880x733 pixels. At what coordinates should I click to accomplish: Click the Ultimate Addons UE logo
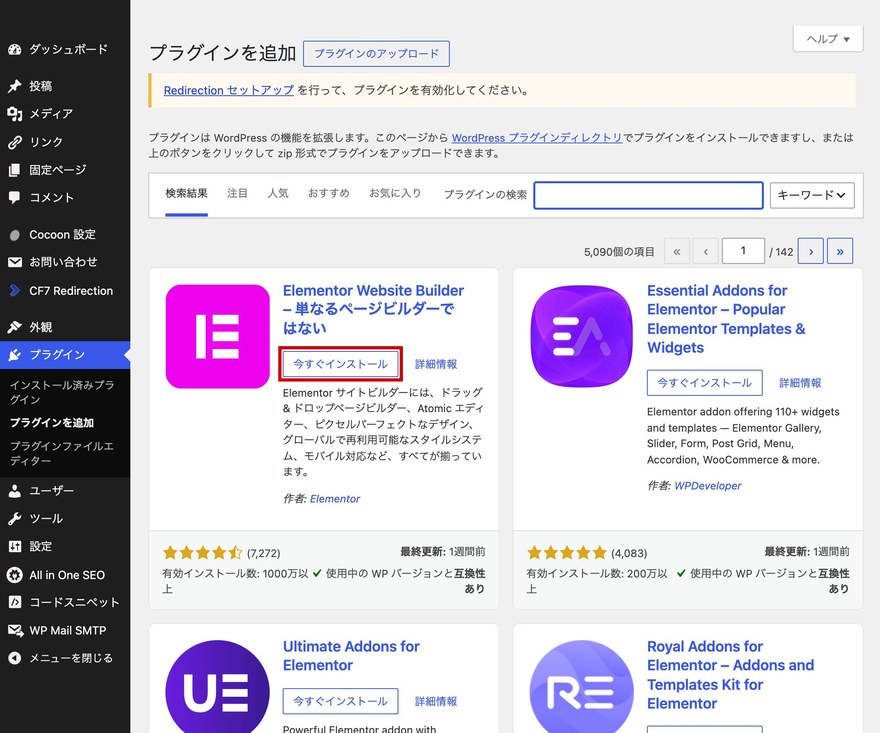point(218,686)
